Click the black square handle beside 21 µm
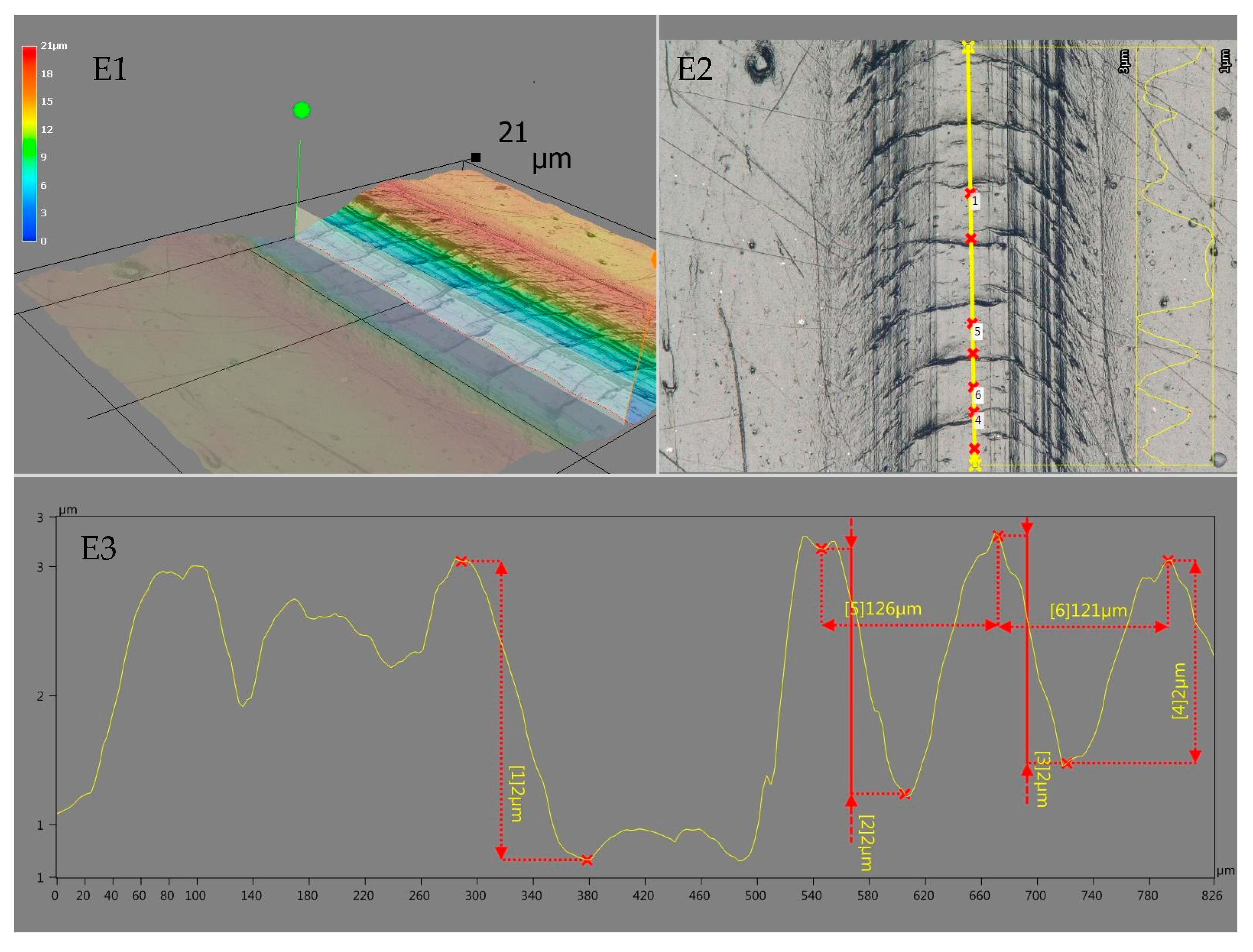Viewport: 1253px width, 952px height. (476, 157)
